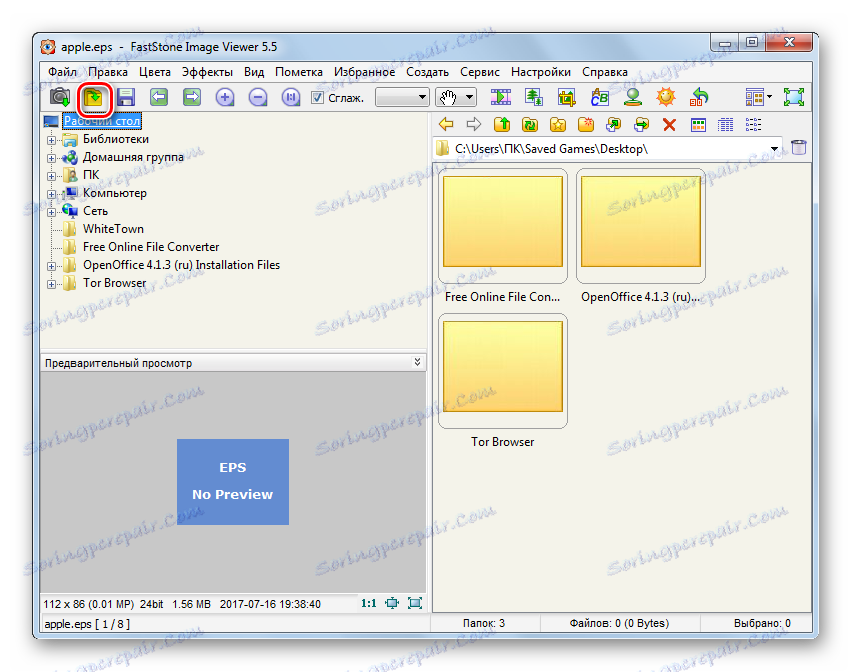Viewport: 852px width, 672px height.
Task: Click the screen capture camera icon
Action: (x=60, y=98)
